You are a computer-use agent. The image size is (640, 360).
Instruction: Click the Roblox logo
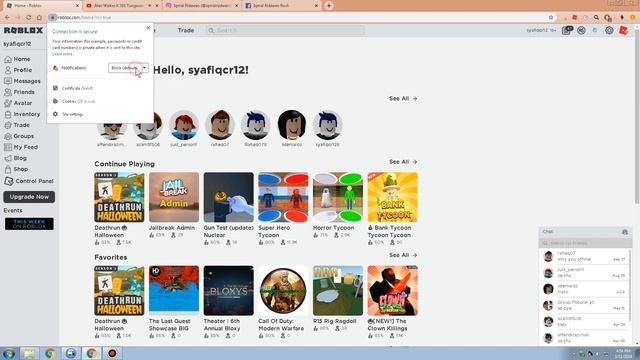point(23,31)
